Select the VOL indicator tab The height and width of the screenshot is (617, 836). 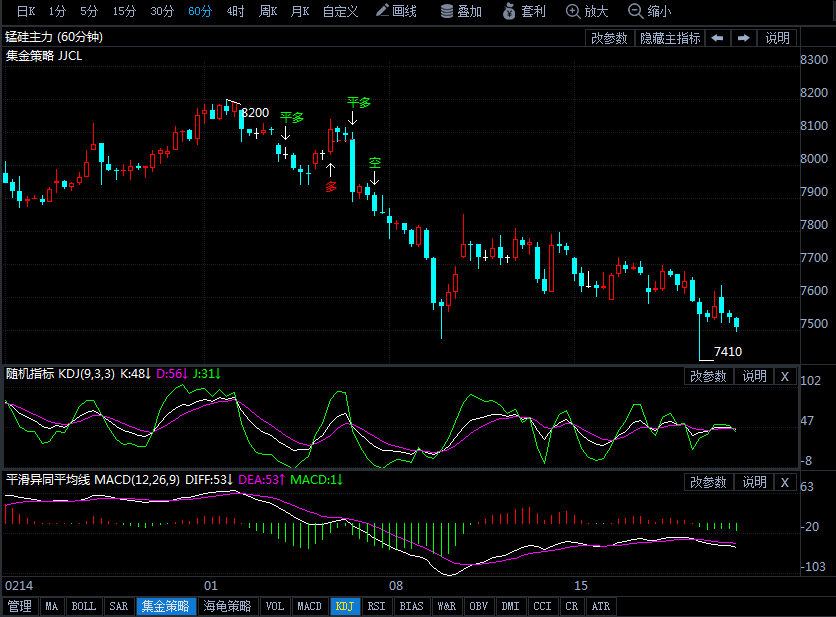click(275, 606)
